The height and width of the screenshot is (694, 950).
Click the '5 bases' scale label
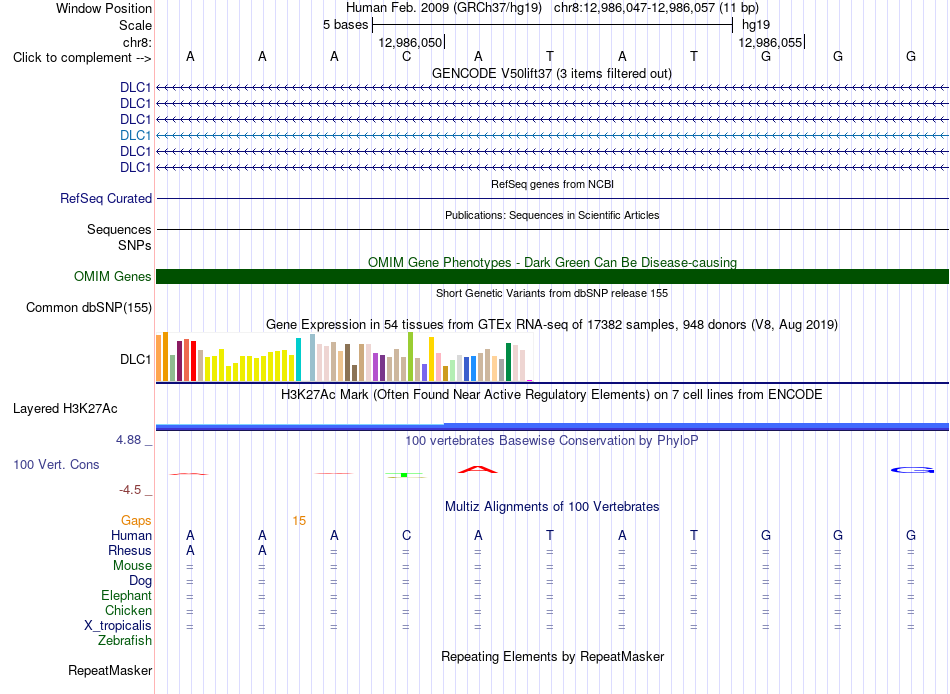tap(345, 25)
